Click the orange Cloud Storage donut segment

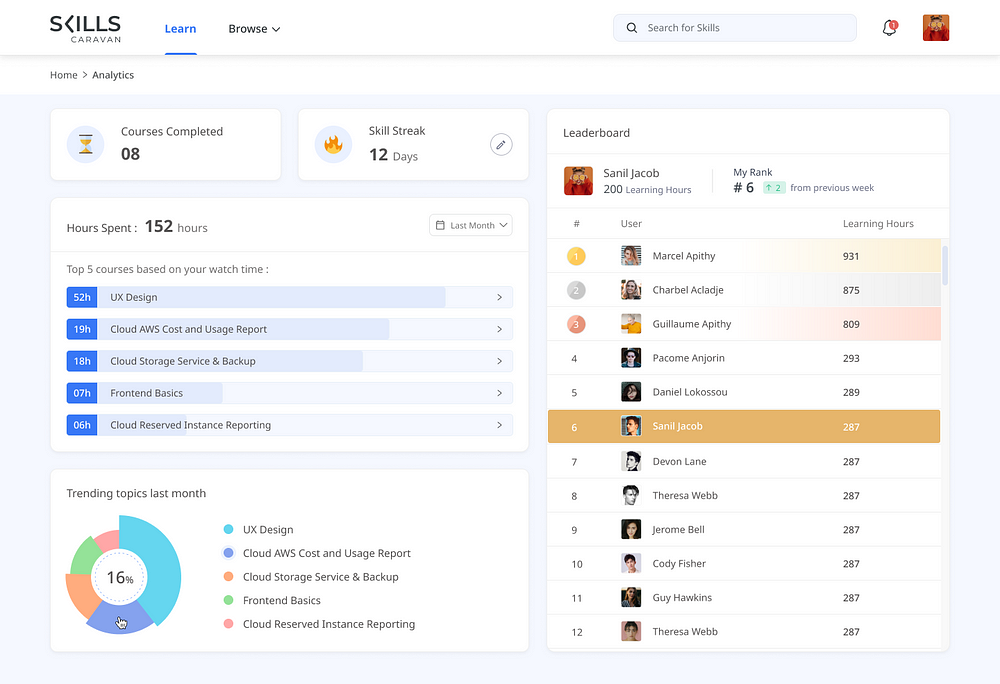point(81,595)
